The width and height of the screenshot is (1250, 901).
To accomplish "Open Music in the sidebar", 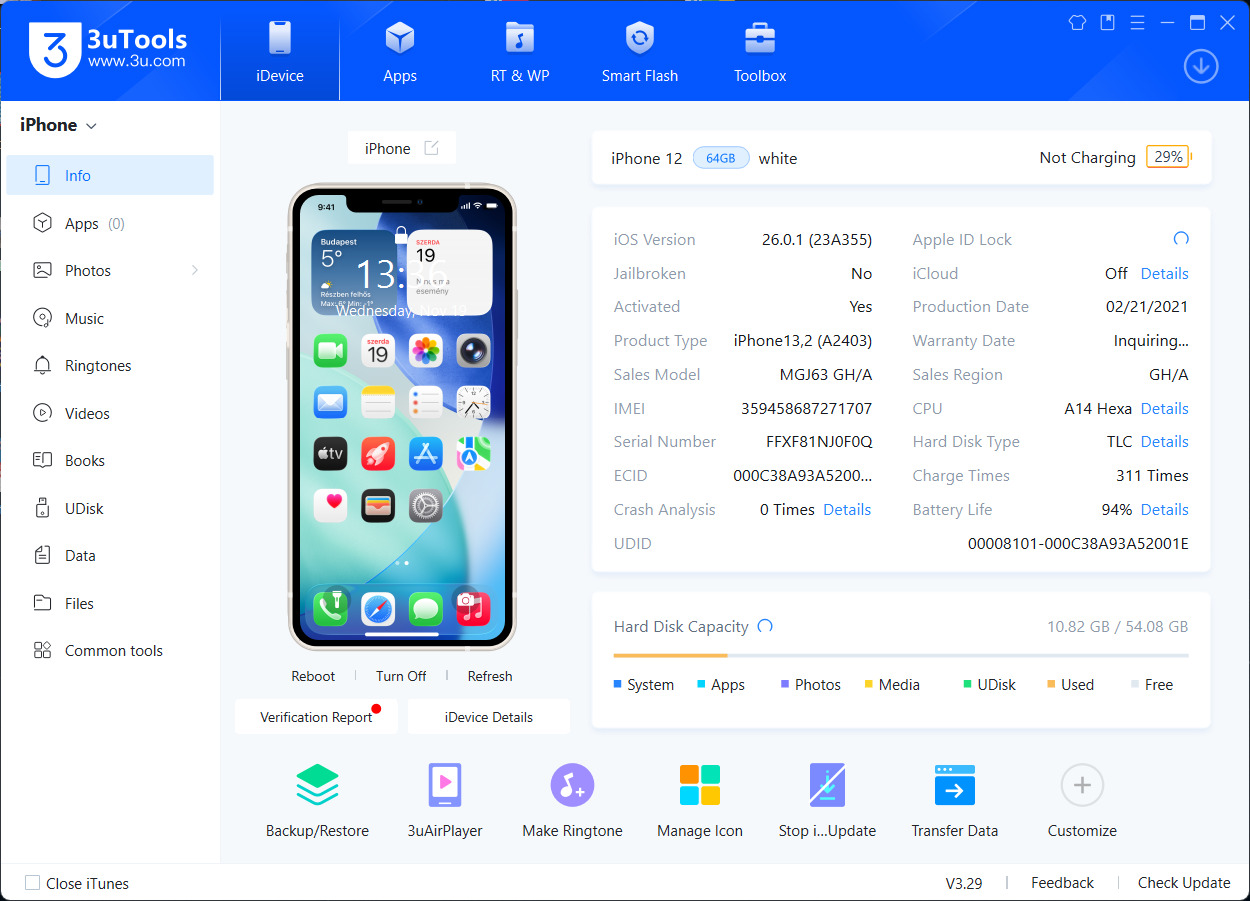I will click(x=110, y=318).
